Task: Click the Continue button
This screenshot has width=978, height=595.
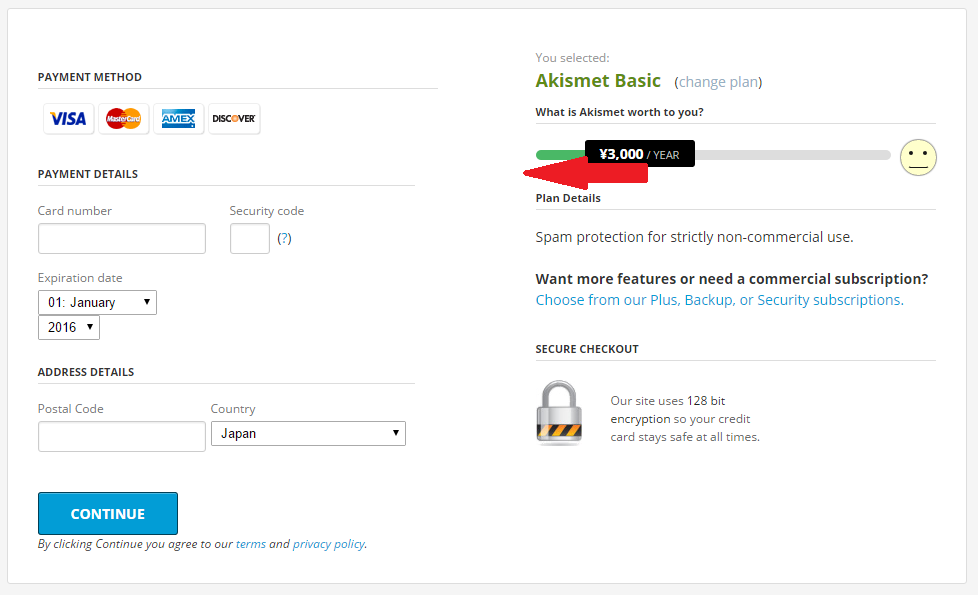Action: click(x=107, y=513)
